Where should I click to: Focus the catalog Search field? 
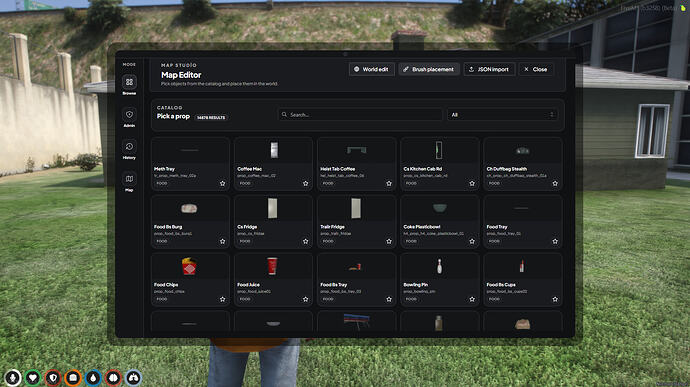click(x=360, y=114)
